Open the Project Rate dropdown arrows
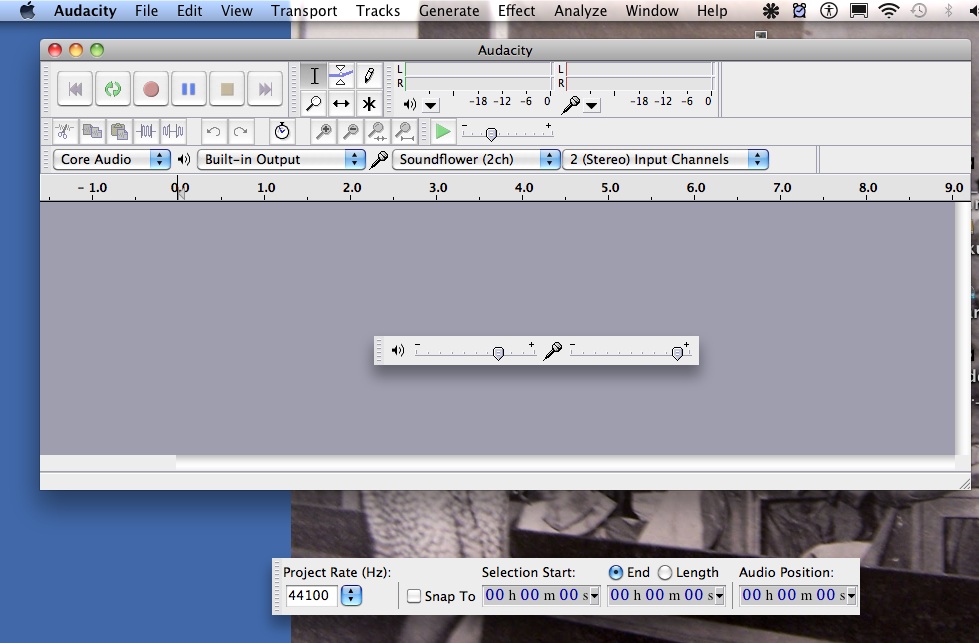979x643 pixels. coord(351,595)
